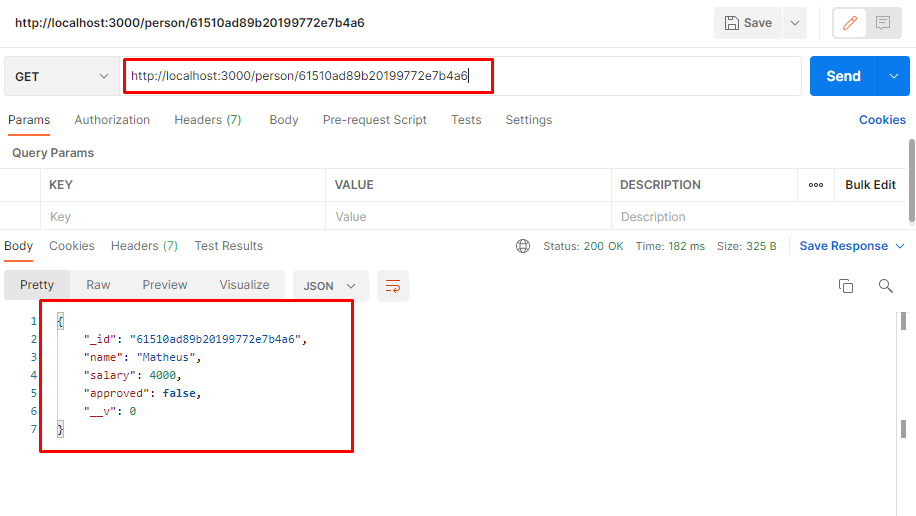Open search in response body
This screenshot has height=516, width=916.
click(885, 286)
